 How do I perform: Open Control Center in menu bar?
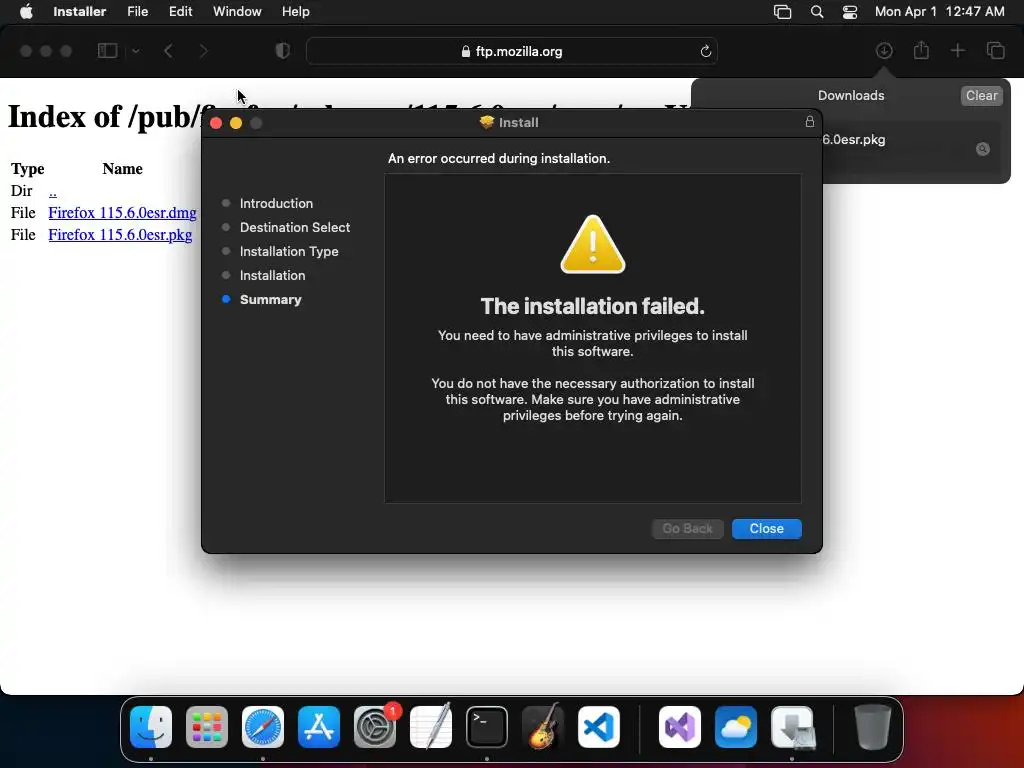[850, 12]
